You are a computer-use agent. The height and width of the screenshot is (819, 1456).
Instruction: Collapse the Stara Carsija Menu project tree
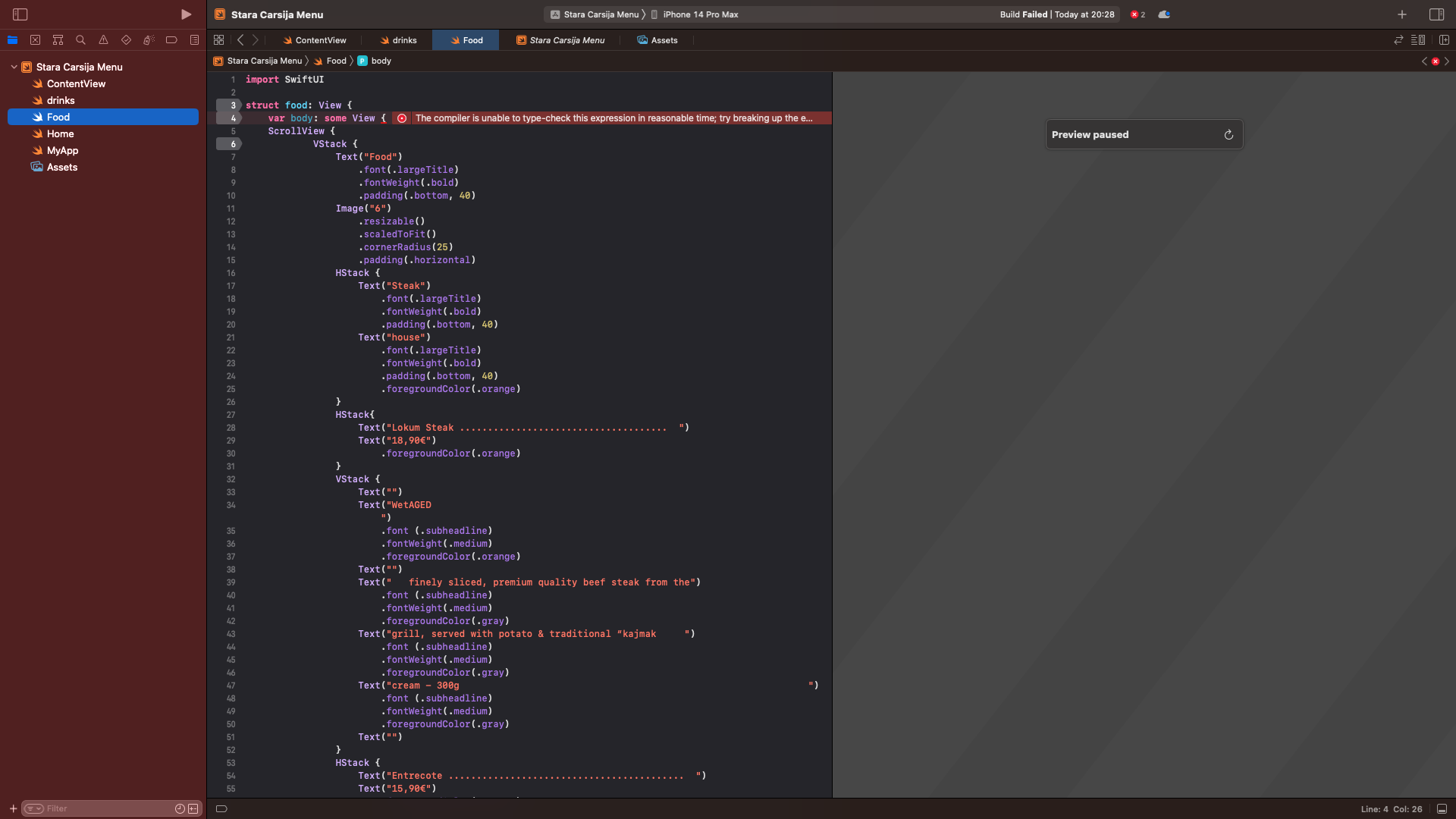pyautogui.click(x=14, y=67)
